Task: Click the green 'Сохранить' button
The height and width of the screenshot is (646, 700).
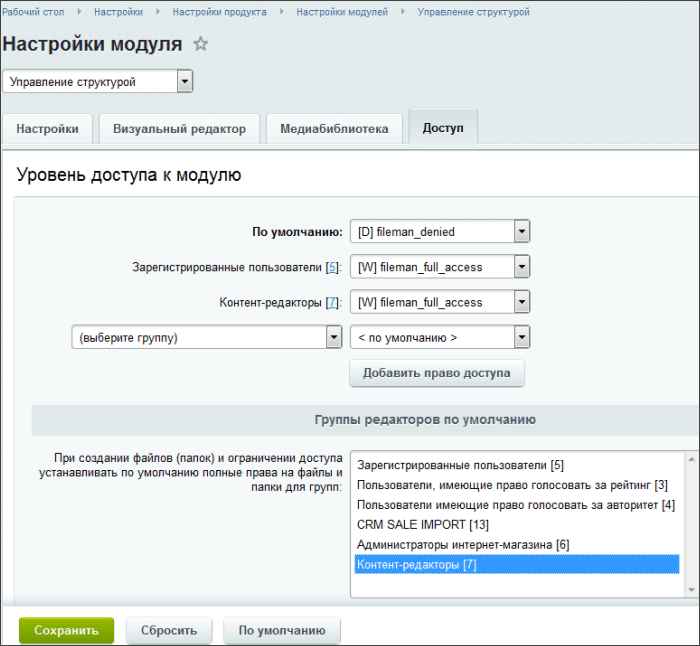Action: pos(66,631)
